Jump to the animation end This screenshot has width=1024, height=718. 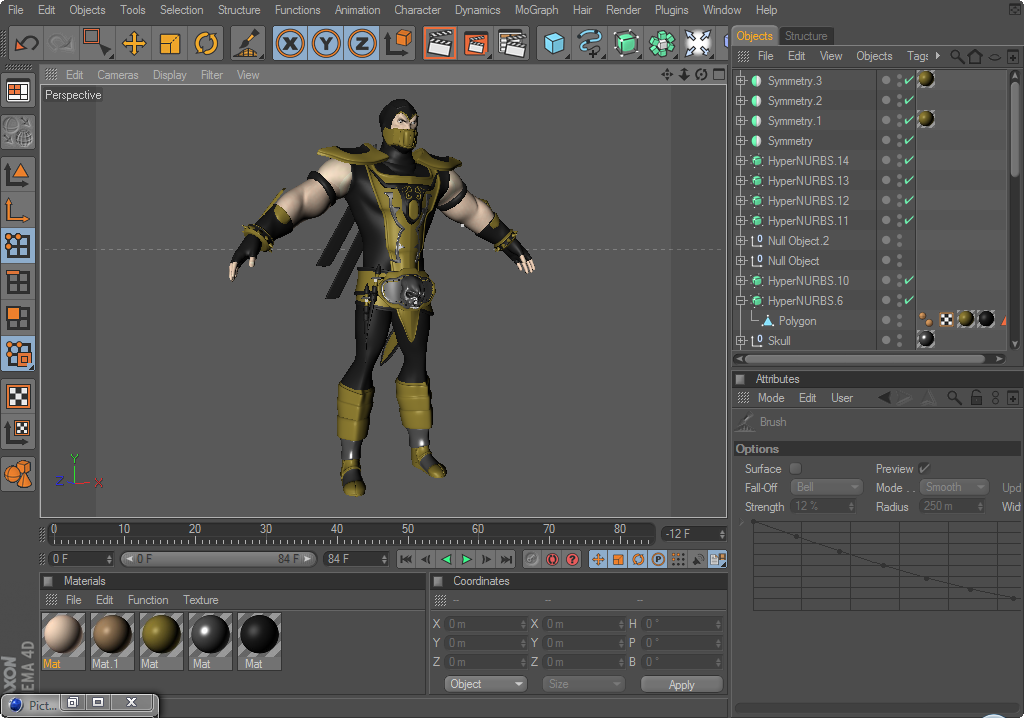pos(506,559)
